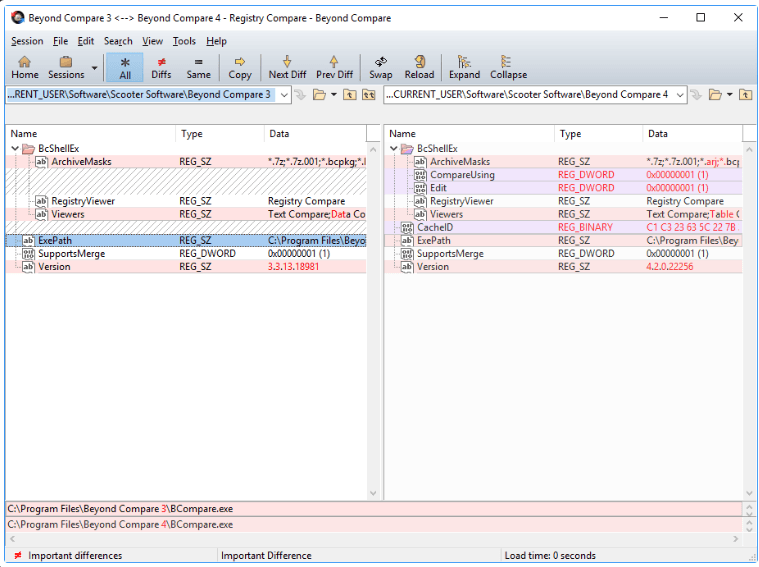Open the View menu
This screenshot has width=759, height=567.
point(152,41)
